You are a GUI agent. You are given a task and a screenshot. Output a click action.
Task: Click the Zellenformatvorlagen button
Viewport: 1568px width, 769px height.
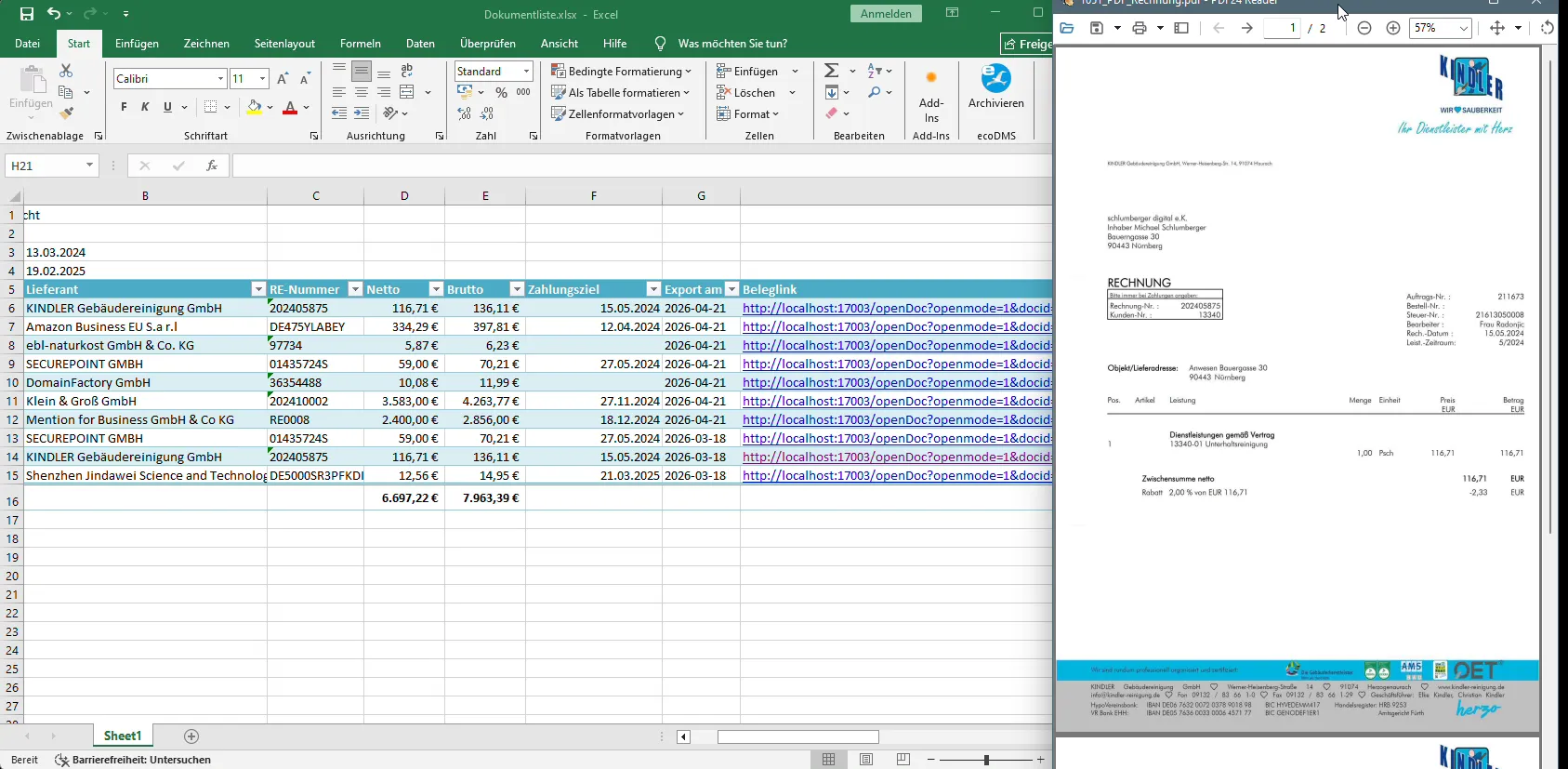[x=618, y=113]
